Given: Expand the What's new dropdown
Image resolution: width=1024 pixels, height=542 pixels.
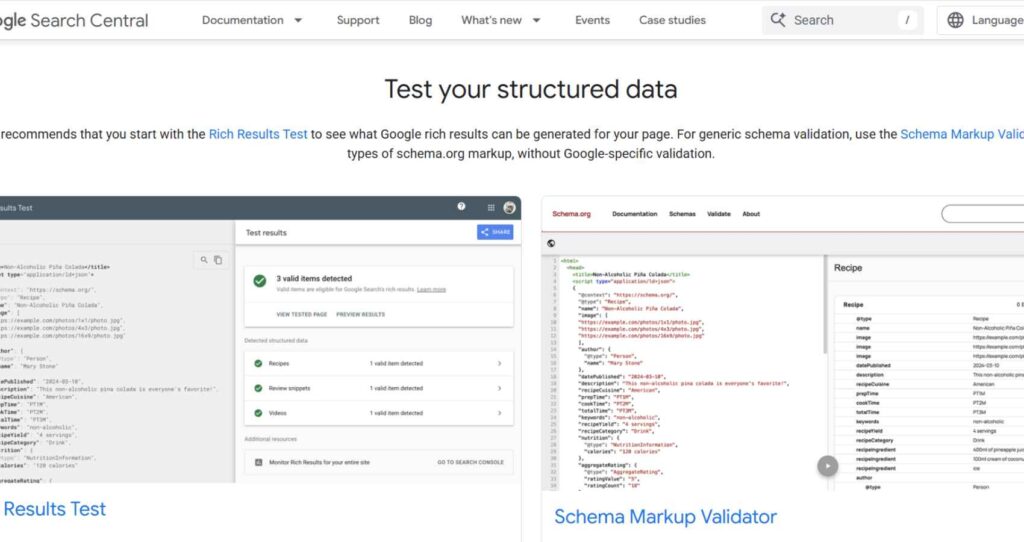Looking at the screenshot, I should [x=501, y=20].
